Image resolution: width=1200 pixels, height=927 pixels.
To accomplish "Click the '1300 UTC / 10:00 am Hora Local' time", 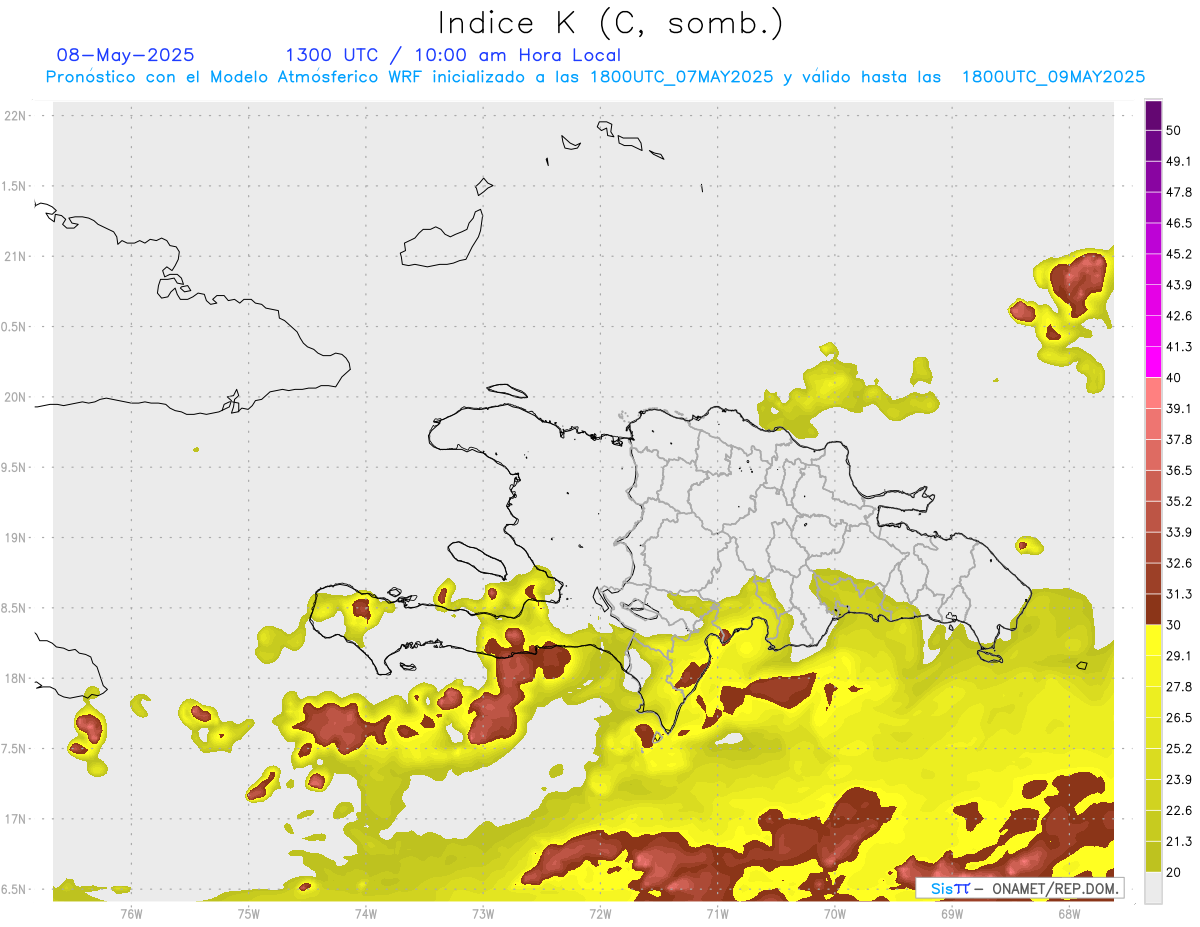I will tap(453, 55).
